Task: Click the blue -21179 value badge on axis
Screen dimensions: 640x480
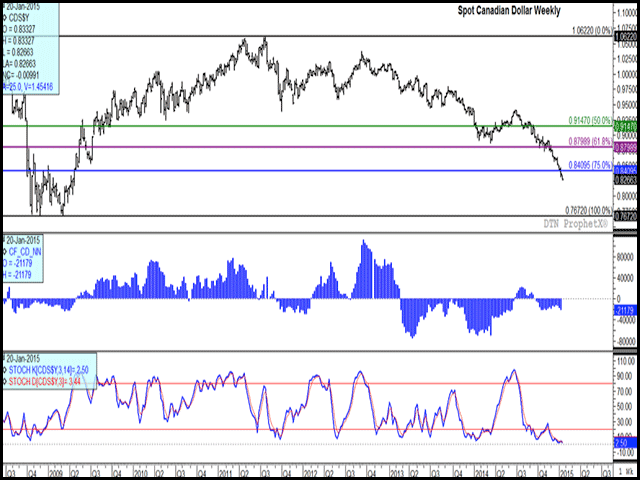Action: tap(625, 311)
